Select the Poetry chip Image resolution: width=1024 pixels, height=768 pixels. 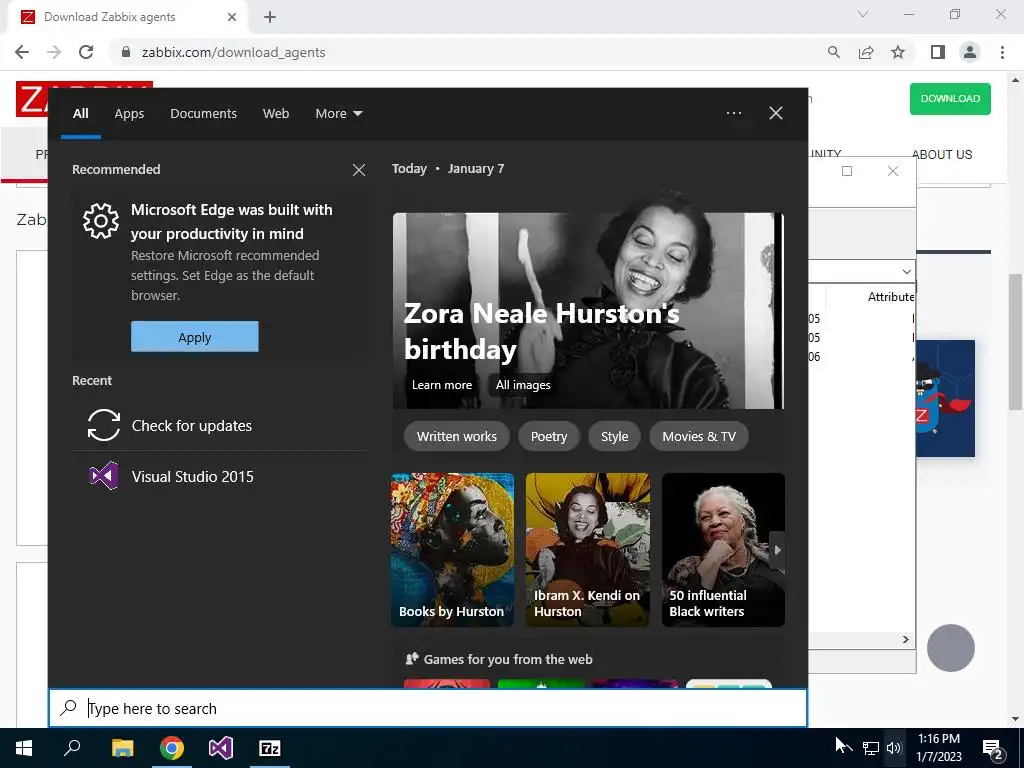click(549, 436)
